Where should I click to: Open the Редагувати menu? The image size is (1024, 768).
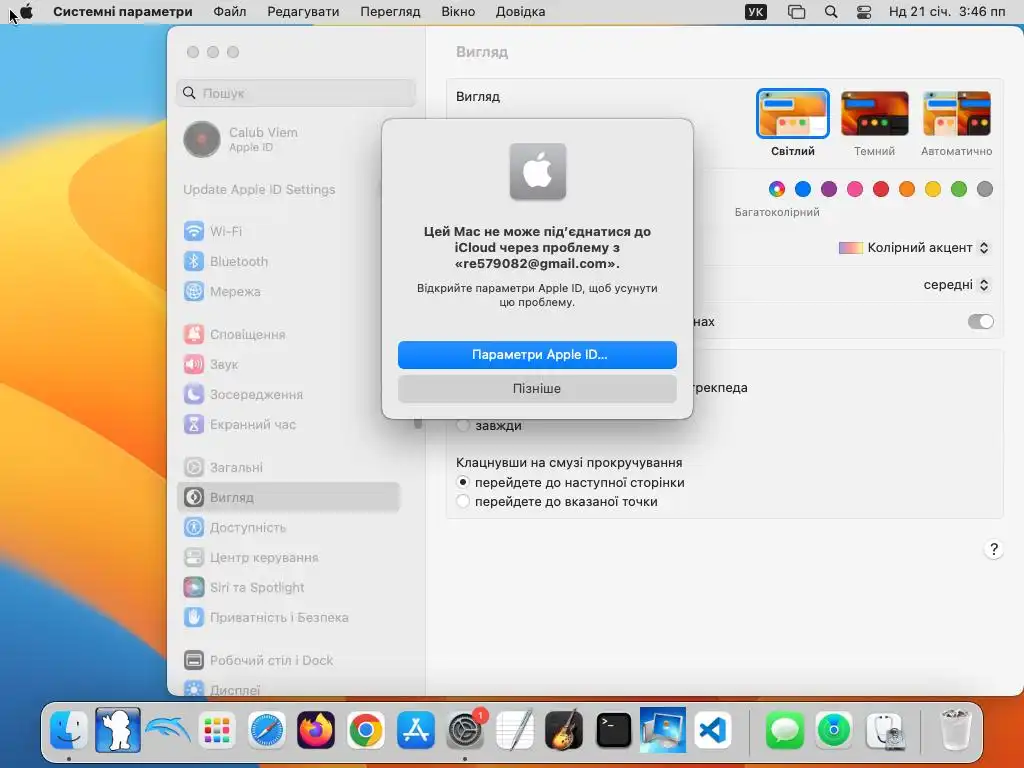coord(303,12)
